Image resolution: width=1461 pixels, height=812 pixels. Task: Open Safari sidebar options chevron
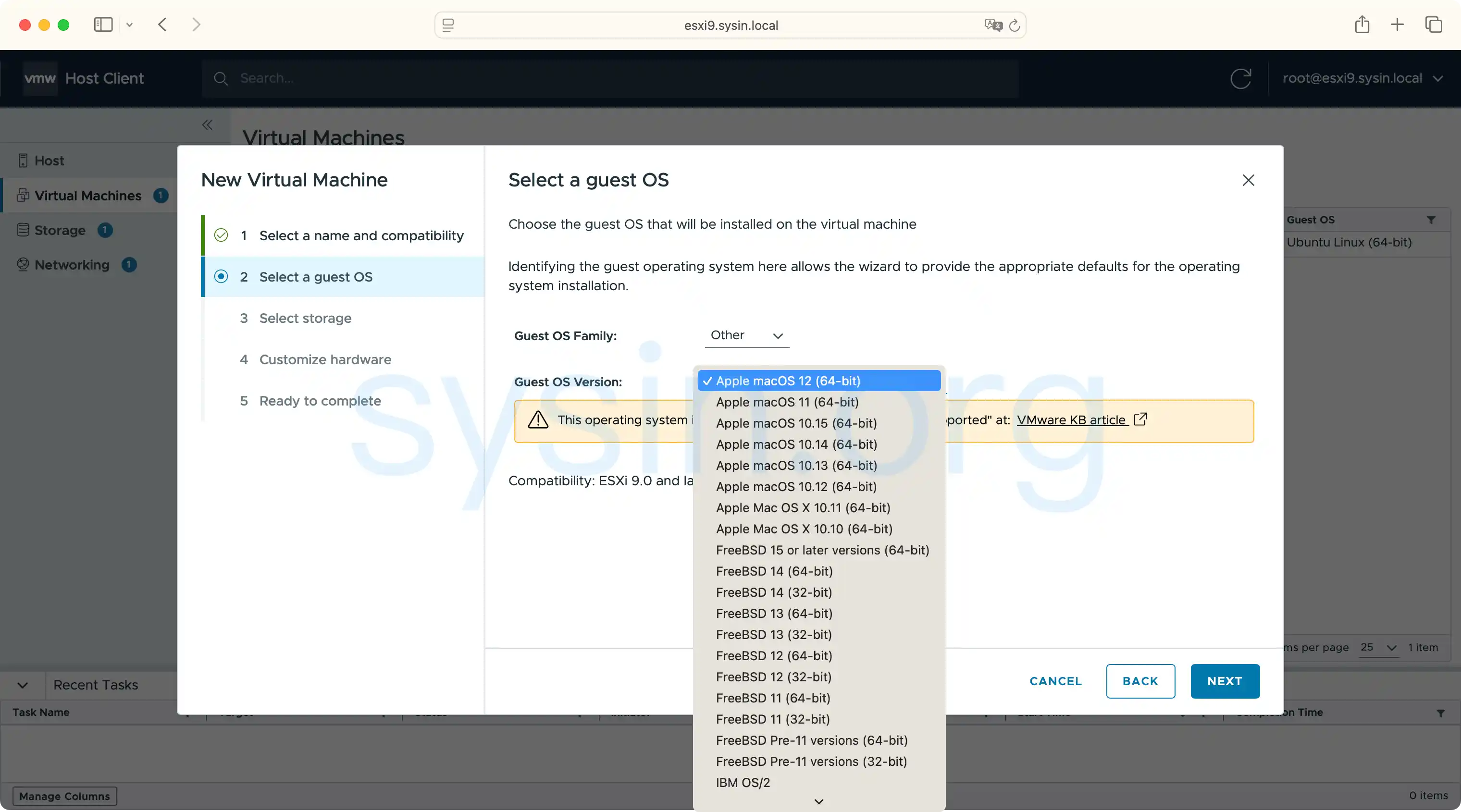pos(129,25)
